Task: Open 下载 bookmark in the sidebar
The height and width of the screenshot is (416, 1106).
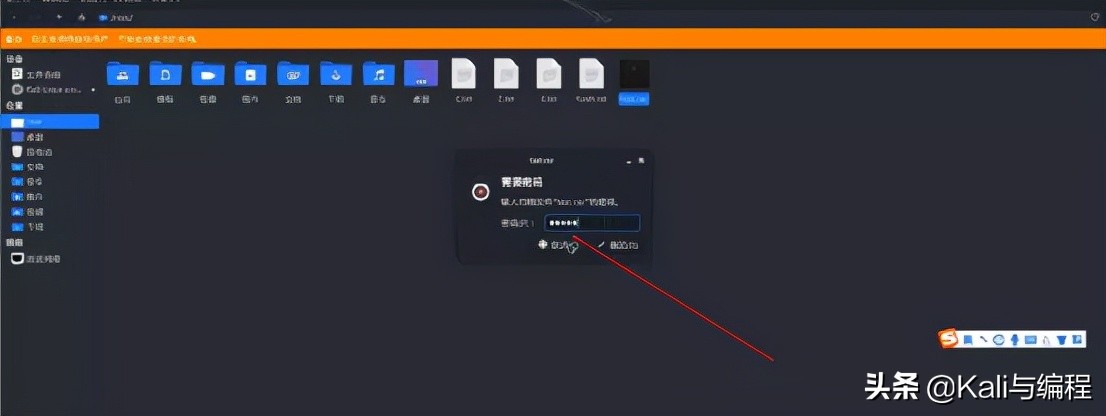Action: [28, 227]
